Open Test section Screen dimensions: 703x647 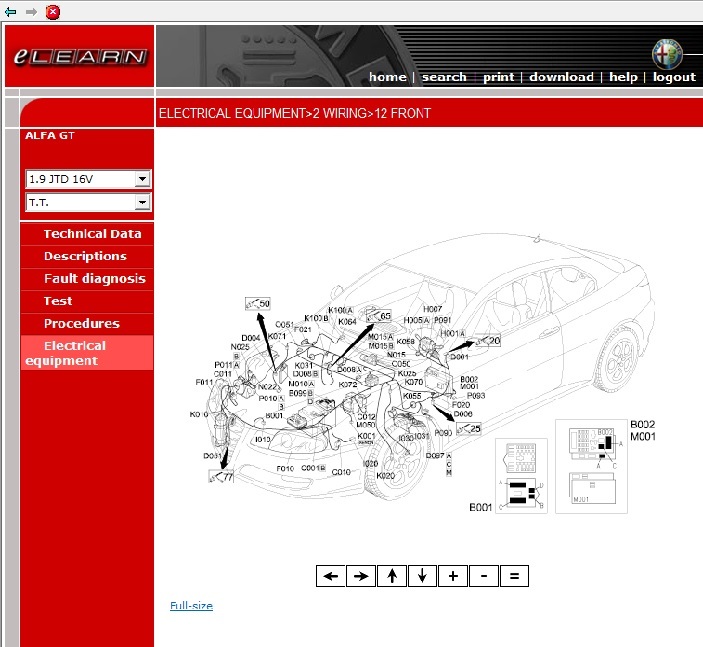(x=58, y=301)
